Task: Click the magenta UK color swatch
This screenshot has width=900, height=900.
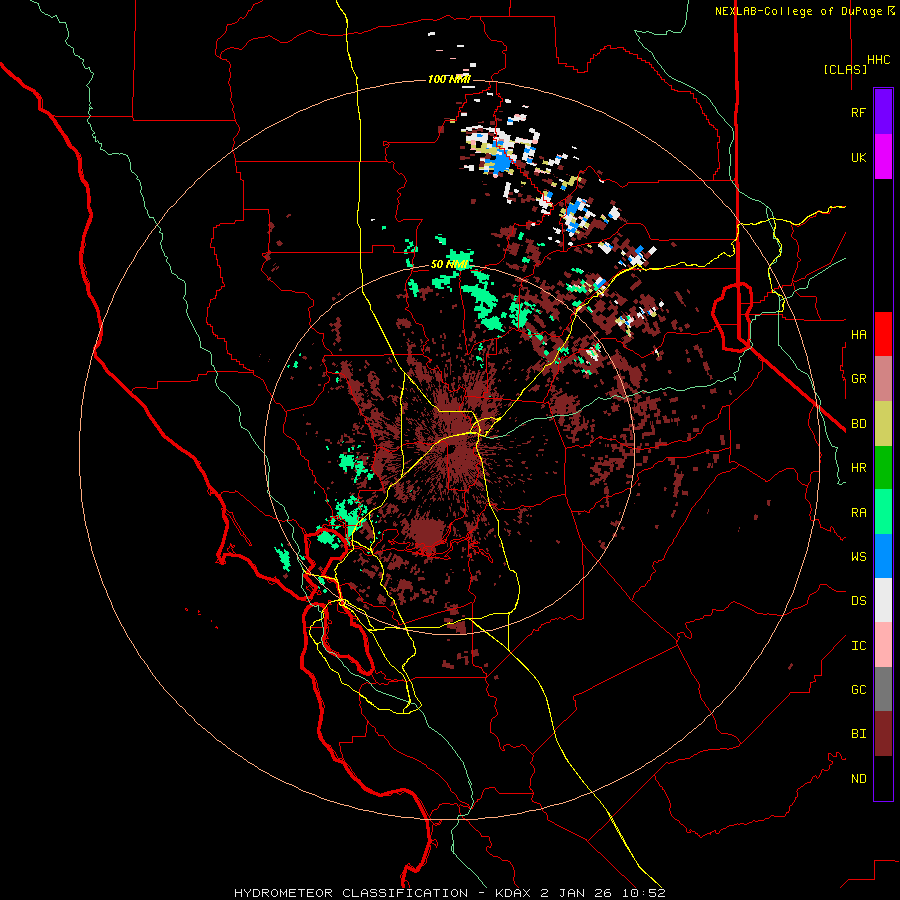Action: [x=883, y=157]
